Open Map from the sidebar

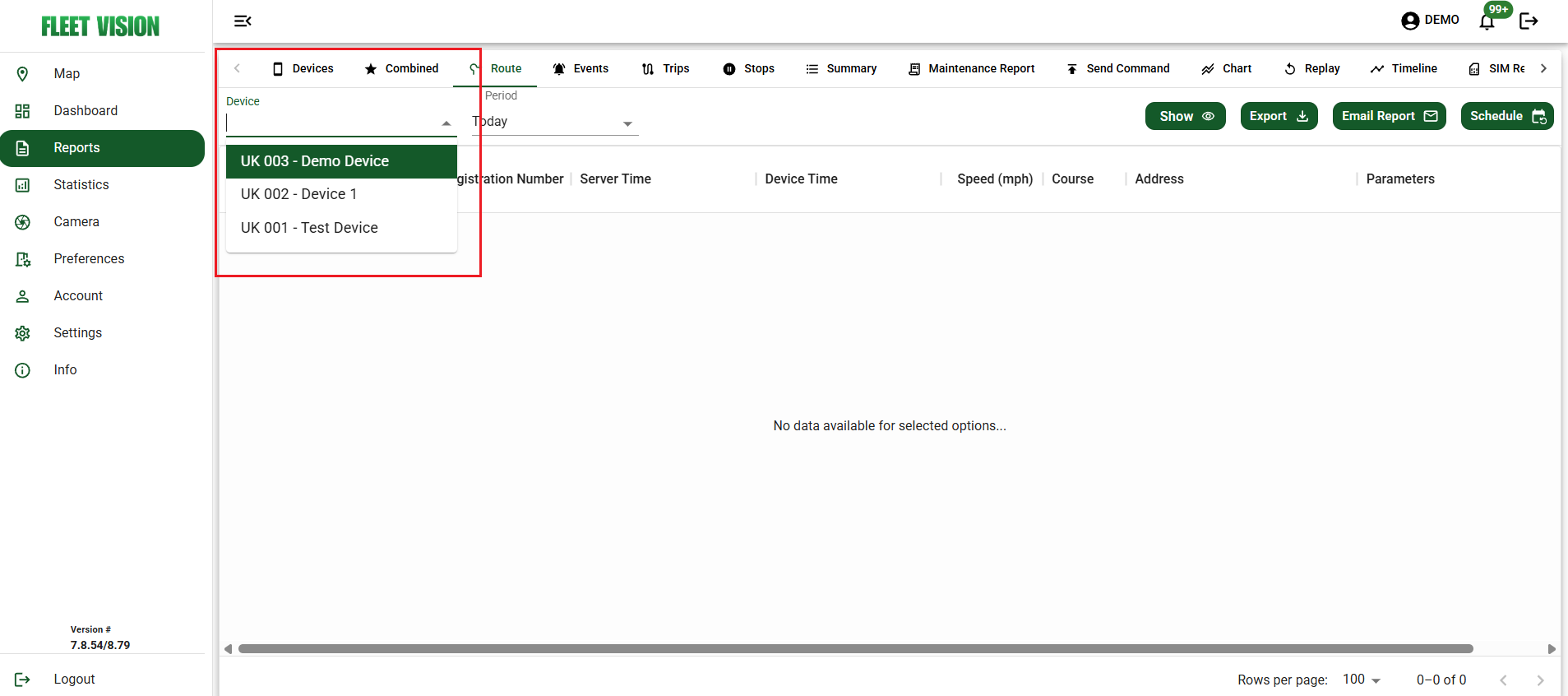coord(67,74)
